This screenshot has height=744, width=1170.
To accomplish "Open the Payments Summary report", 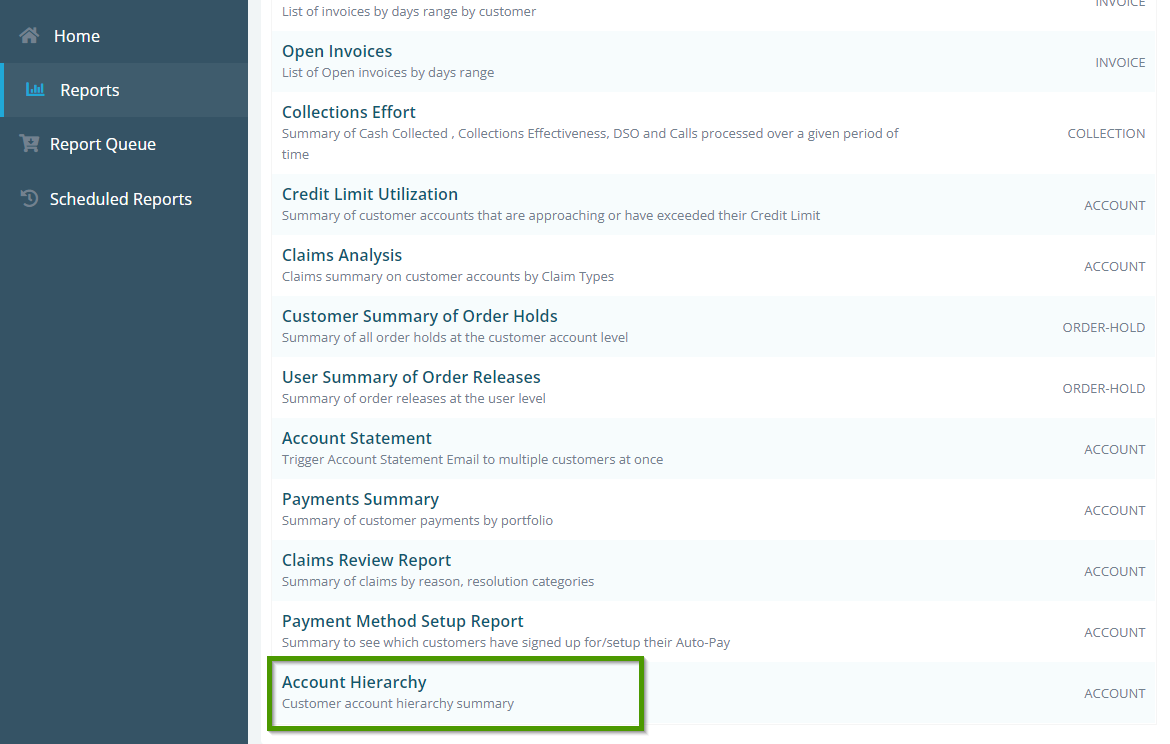I will [x=360, y=499].
